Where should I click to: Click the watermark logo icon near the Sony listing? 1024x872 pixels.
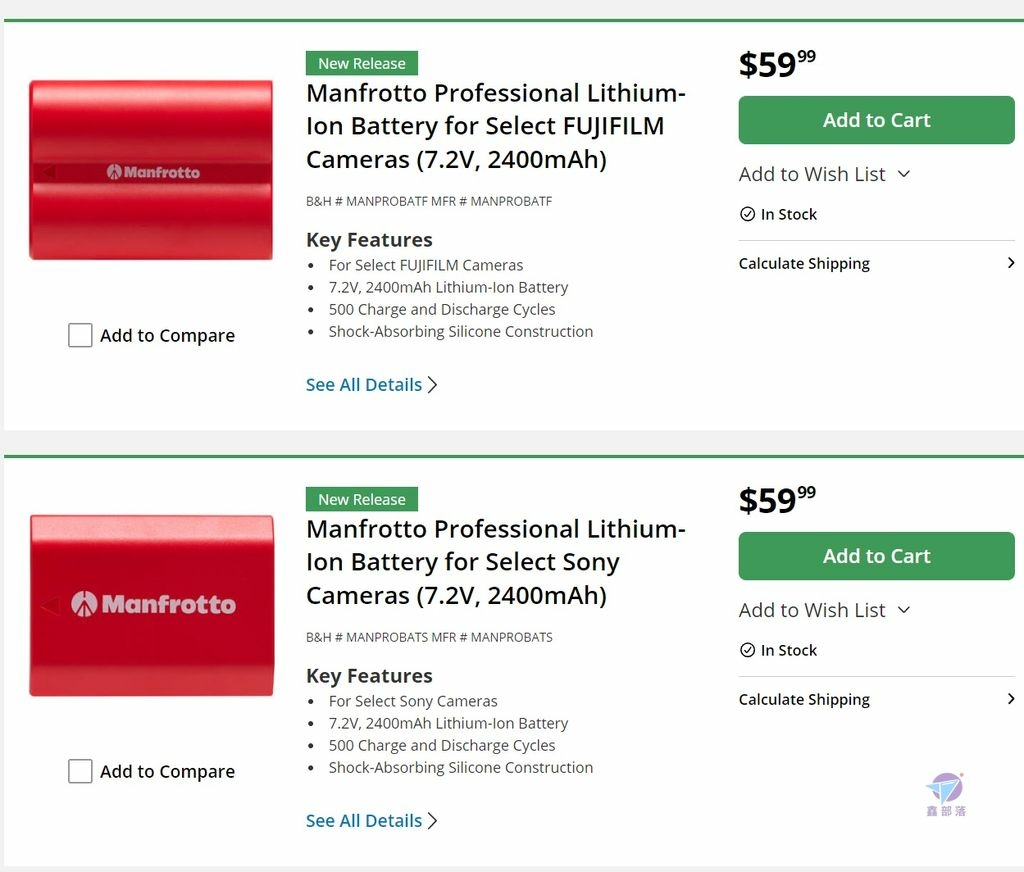946,794
